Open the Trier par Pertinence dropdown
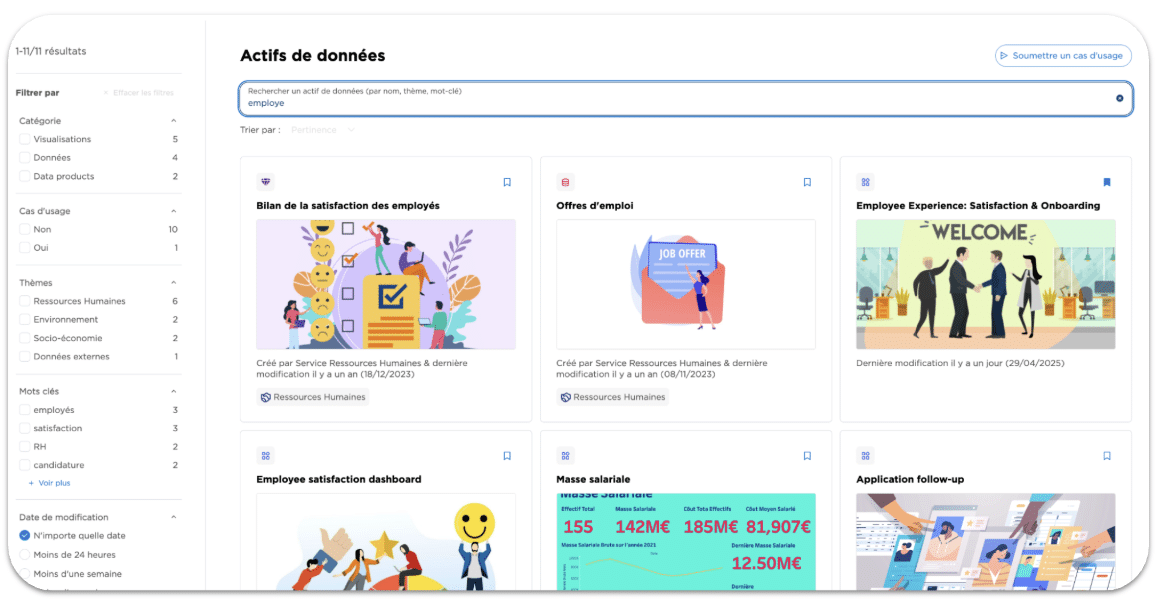The width and height of the screenshot is (1158, 602). tap(322, 130)
